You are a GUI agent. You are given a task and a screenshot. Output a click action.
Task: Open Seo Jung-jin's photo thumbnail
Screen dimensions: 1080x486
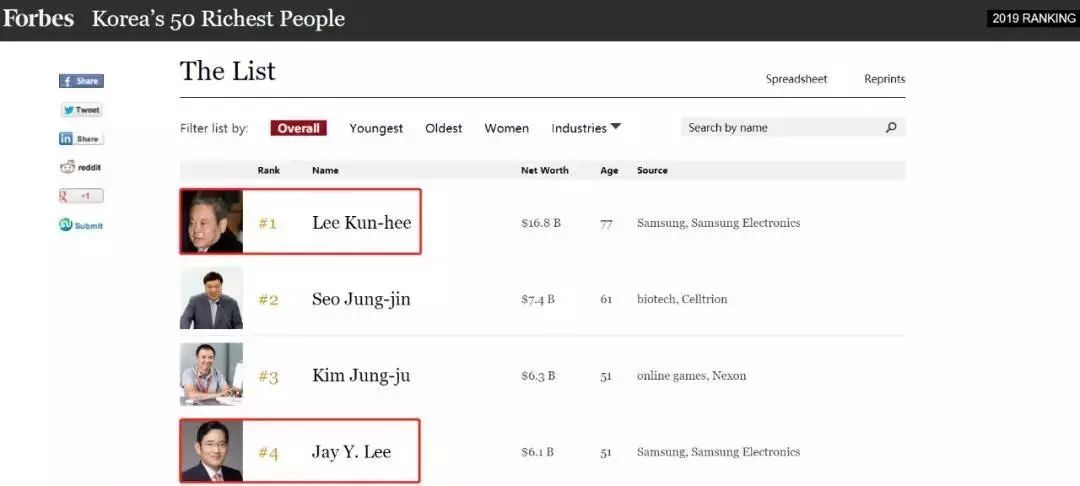click(211, 298)
